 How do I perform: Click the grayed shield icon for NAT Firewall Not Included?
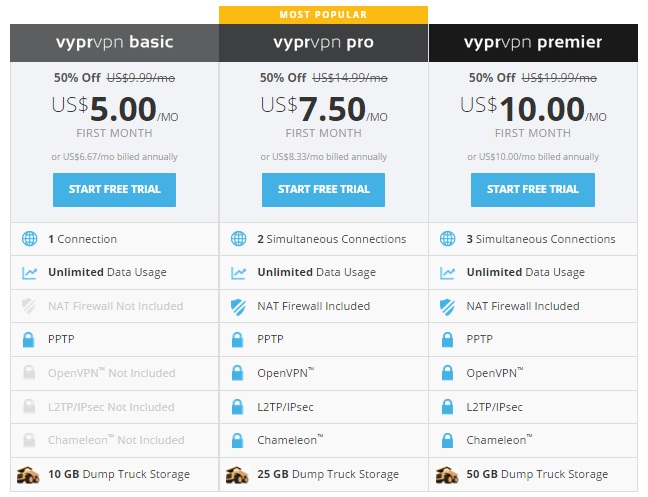(29, 306)
